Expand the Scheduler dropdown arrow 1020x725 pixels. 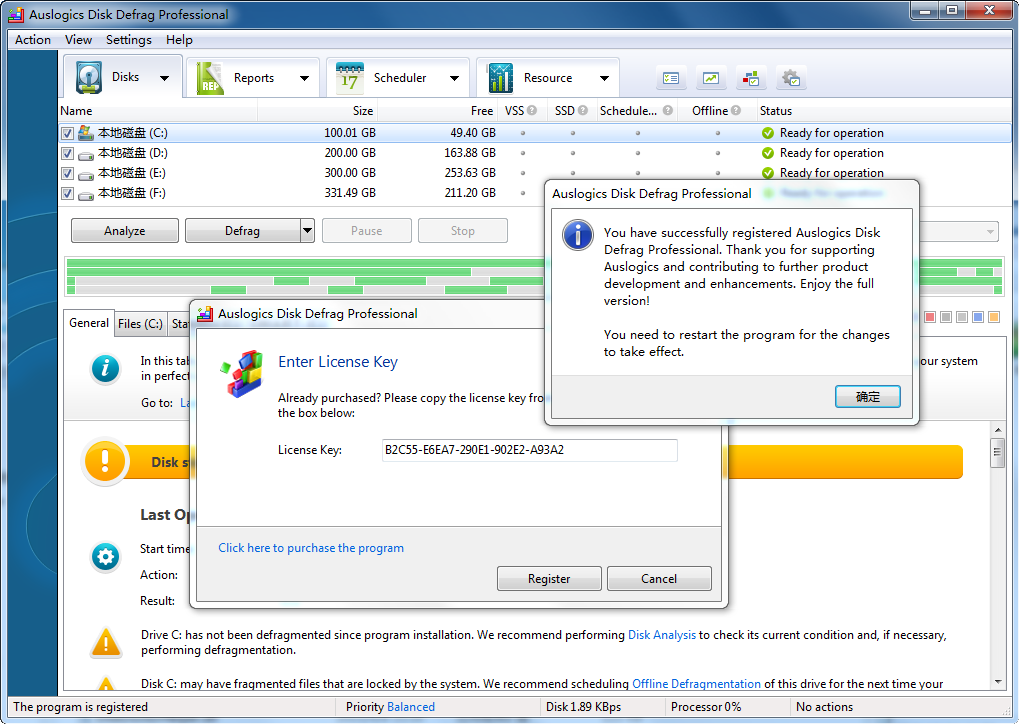pos(454,78)
